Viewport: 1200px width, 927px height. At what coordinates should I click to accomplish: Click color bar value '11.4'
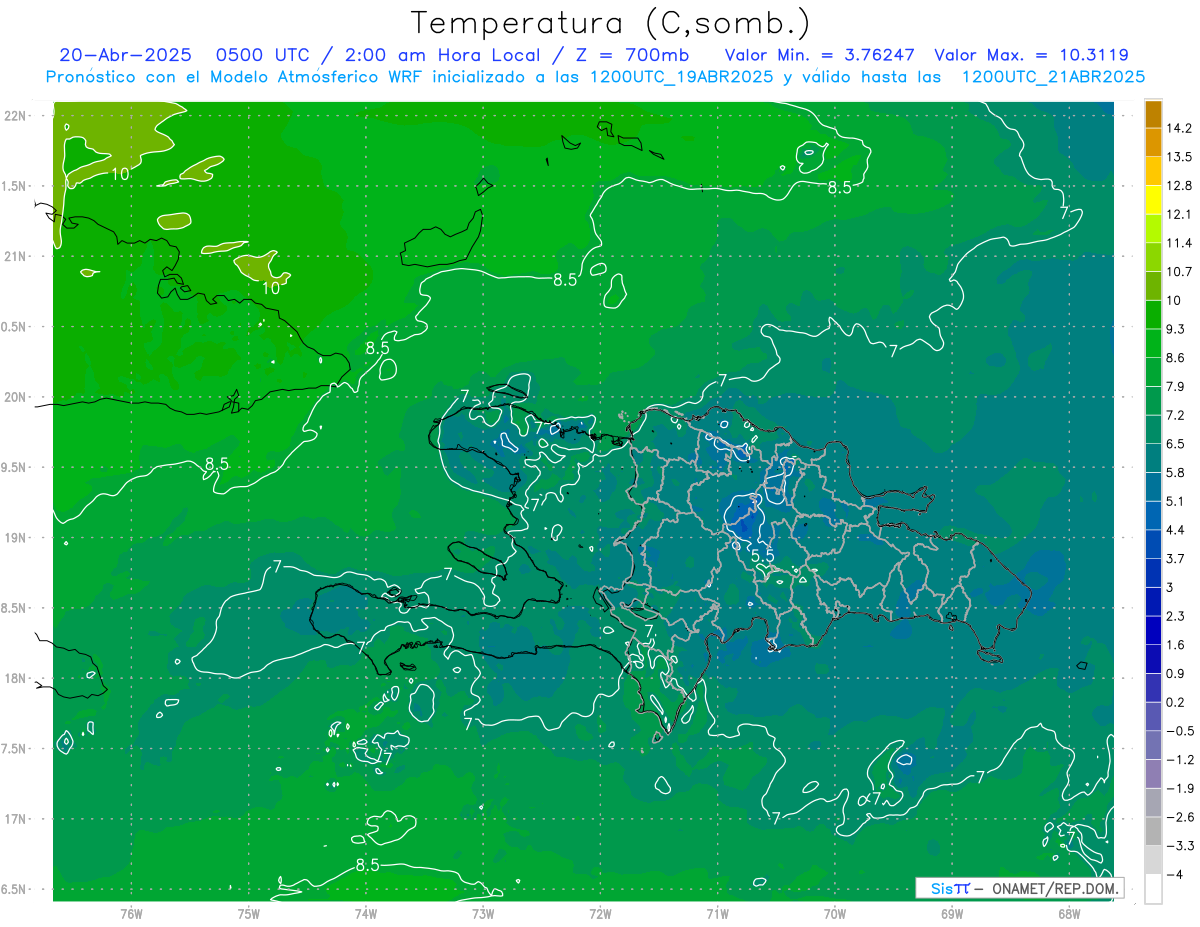coord(1178,243)
